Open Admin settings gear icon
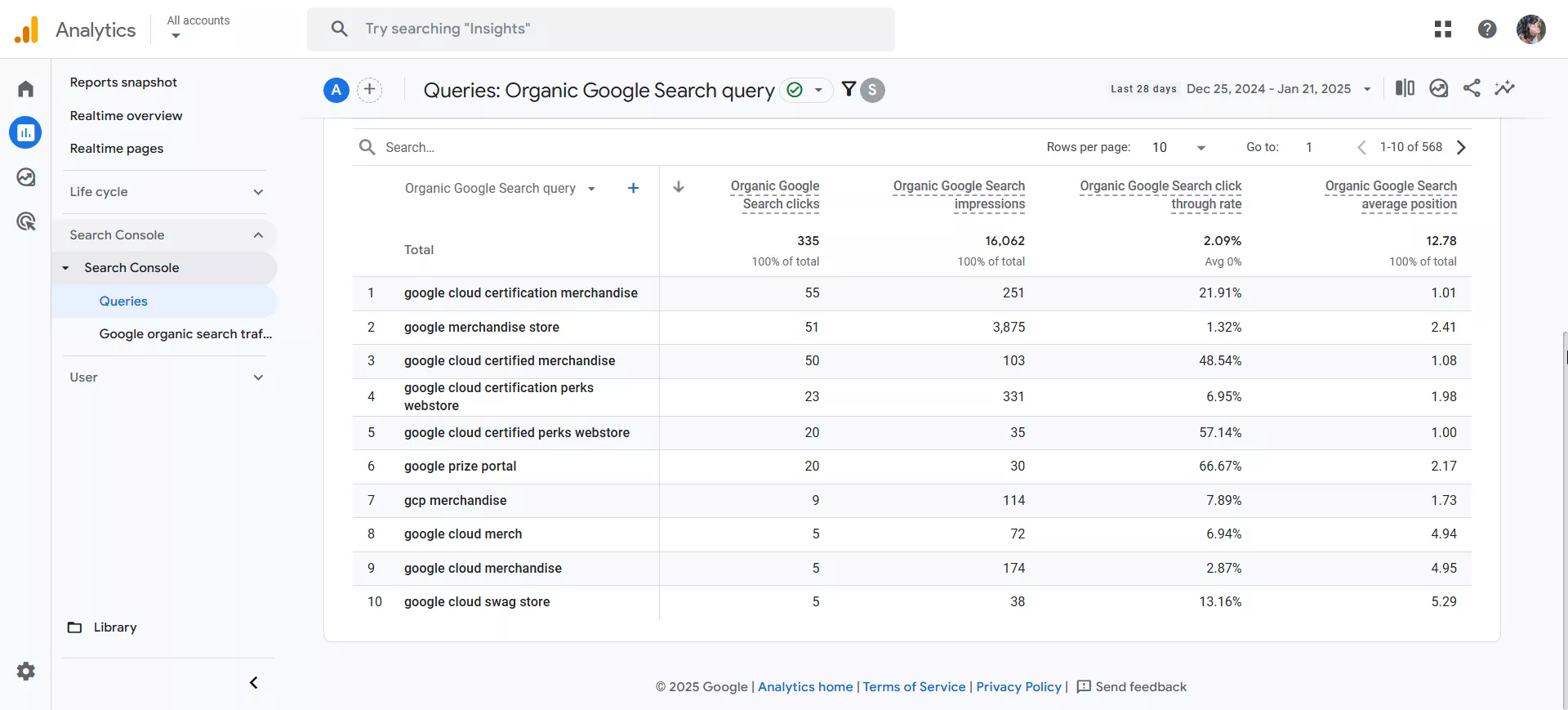Viewport: 1568px width, 710px height. (26, 672)
